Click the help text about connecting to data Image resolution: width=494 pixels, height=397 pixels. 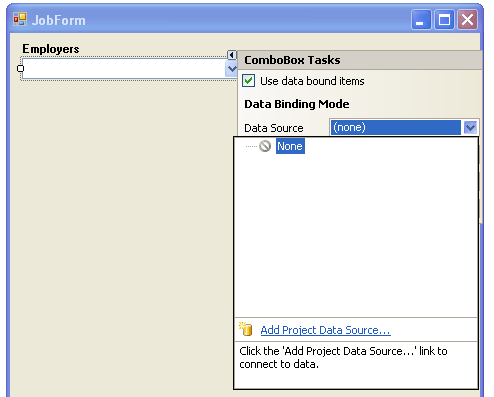(343, 357)
